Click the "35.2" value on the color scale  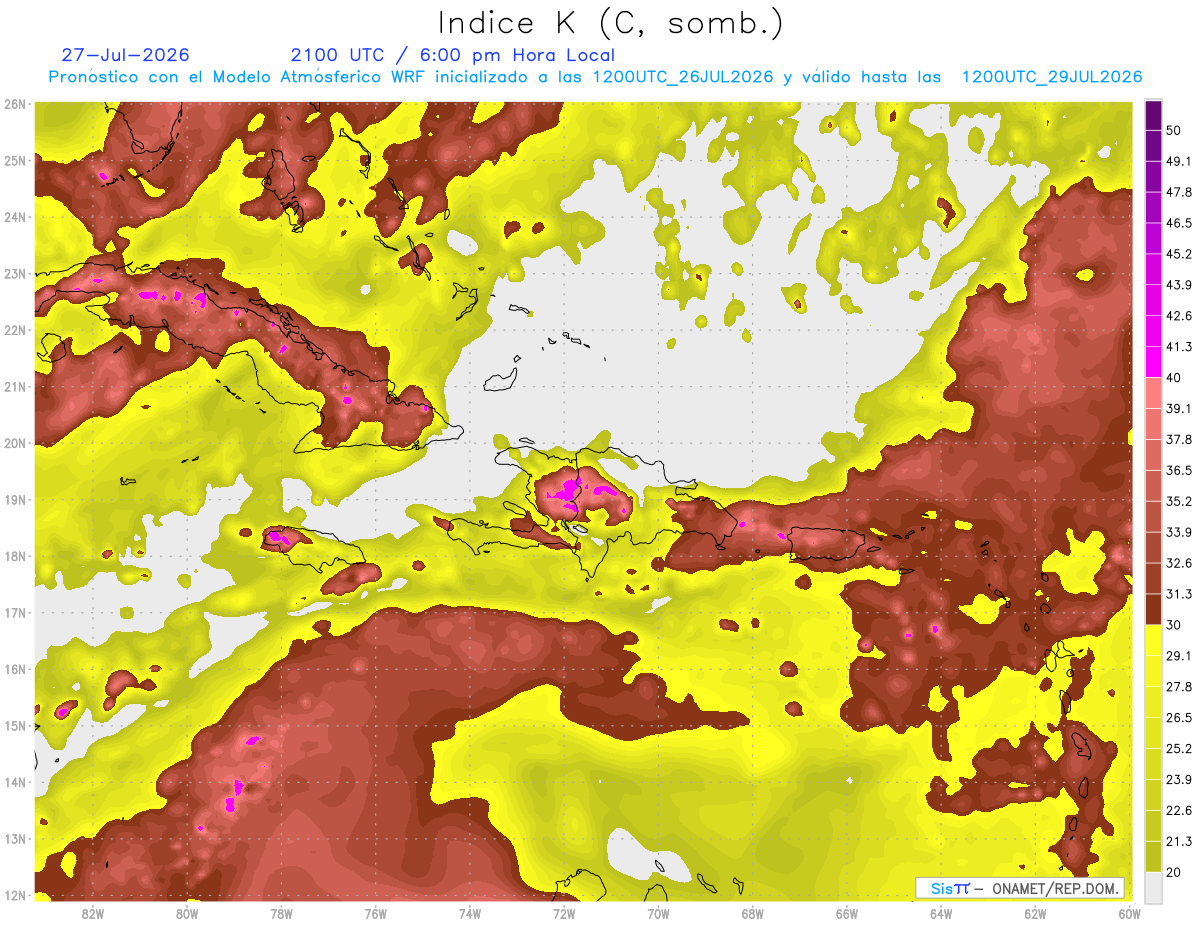coord(1179,501)
